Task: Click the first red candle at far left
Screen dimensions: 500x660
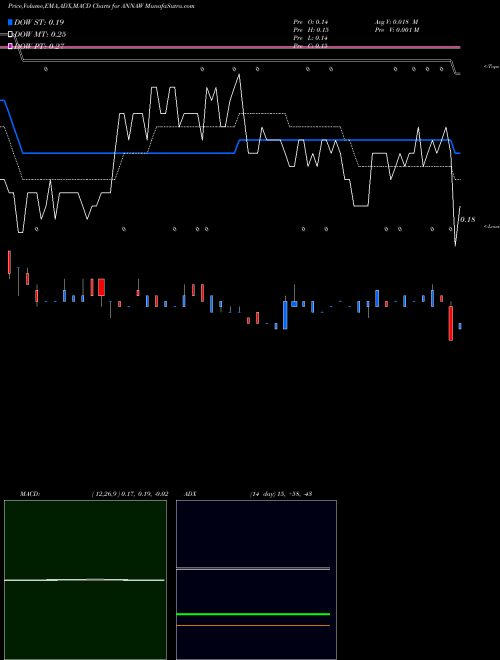Action: 9,263
